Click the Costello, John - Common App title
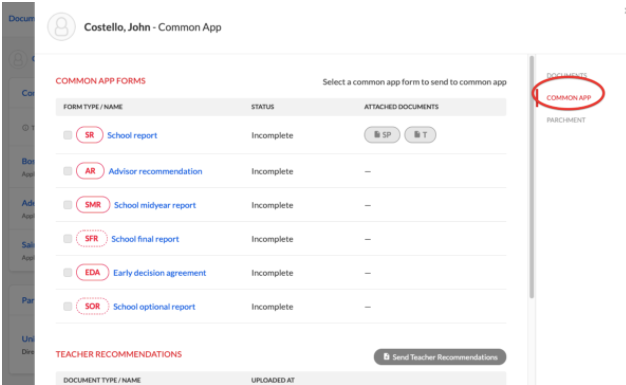This screenshot has height=385, width=626. (153, 27)
